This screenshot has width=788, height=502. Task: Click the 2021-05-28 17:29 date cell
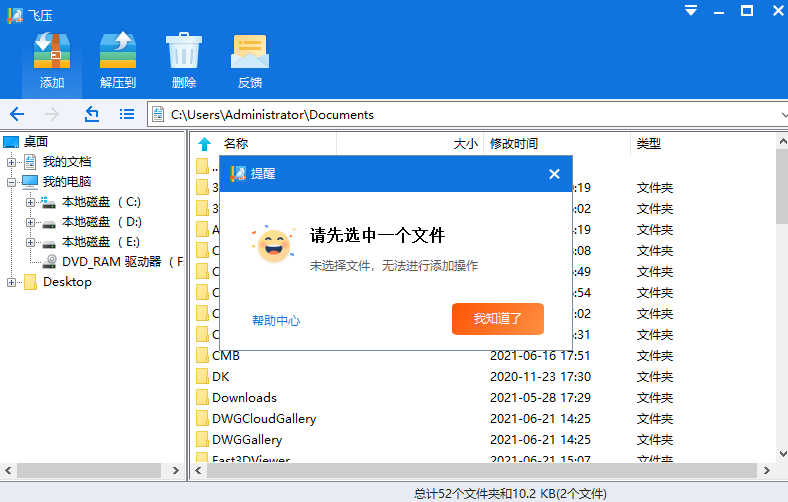(x=540, y=397)
